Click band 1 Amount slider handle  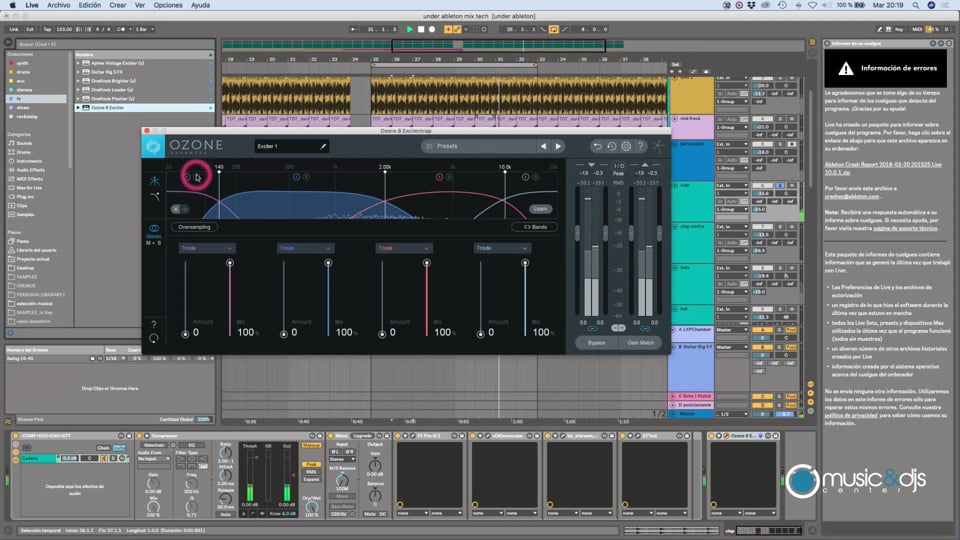tap(185, 334)
